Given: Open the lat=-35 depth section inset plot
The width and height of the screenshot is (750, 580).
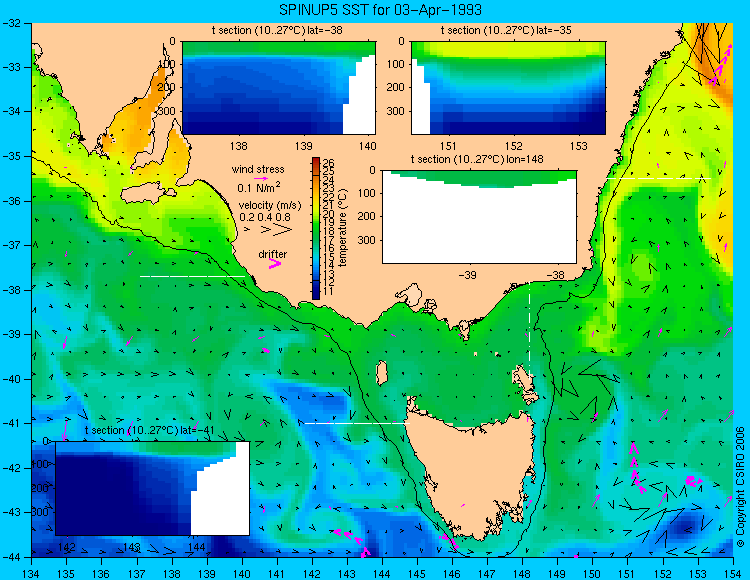Looking at the screenshot, I should click(x=508, y=88).
